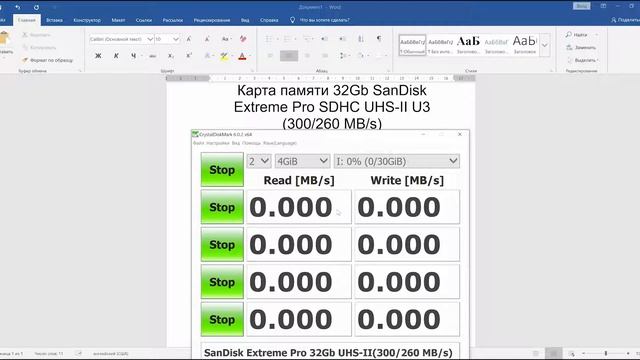This screenshot has width=640, height=360.
Task: Open the Calibri font name dropdown
Action: (x=150, y=39)
